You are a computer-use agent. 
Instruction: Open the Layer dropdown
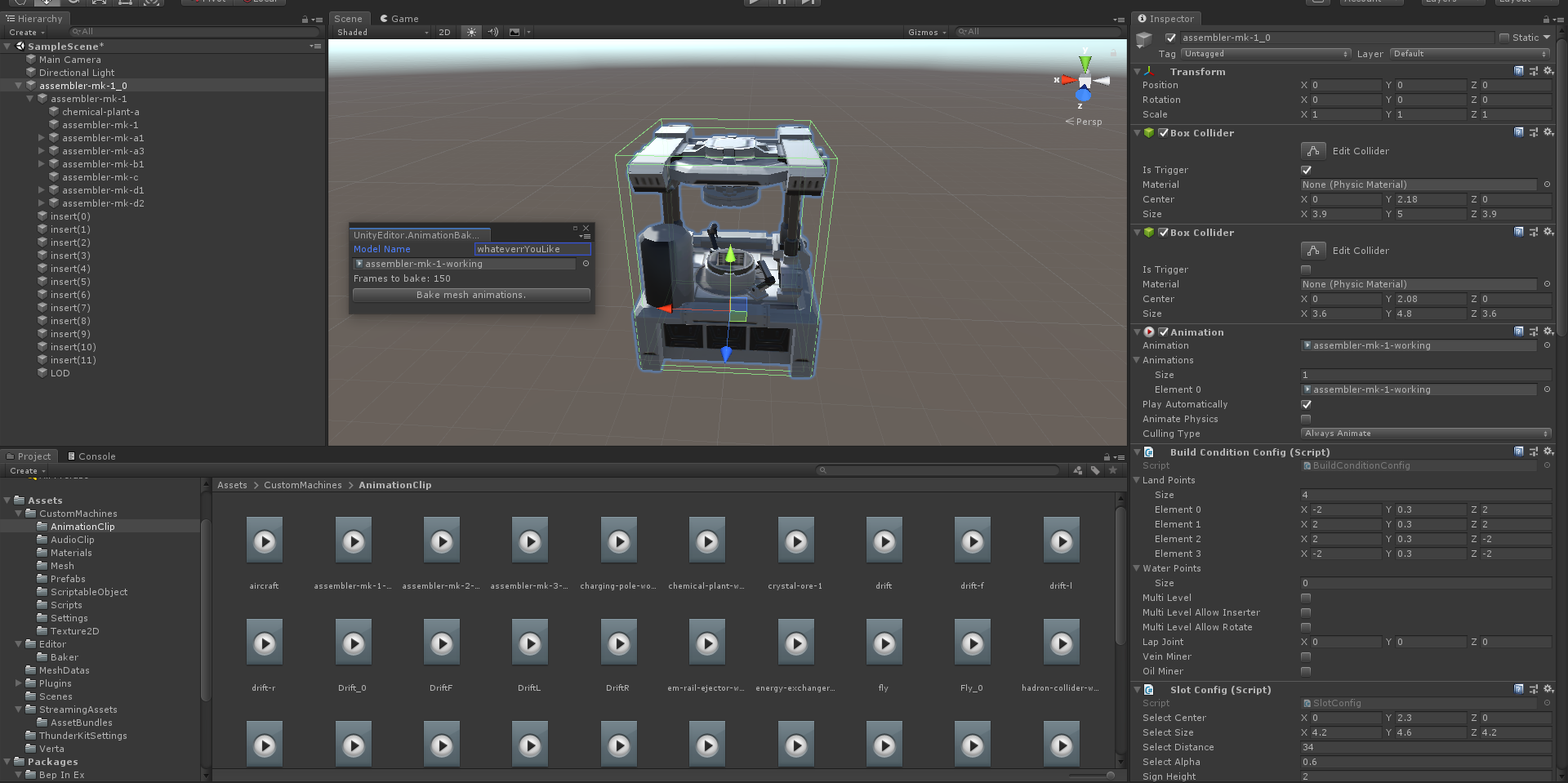[1470, 54]
